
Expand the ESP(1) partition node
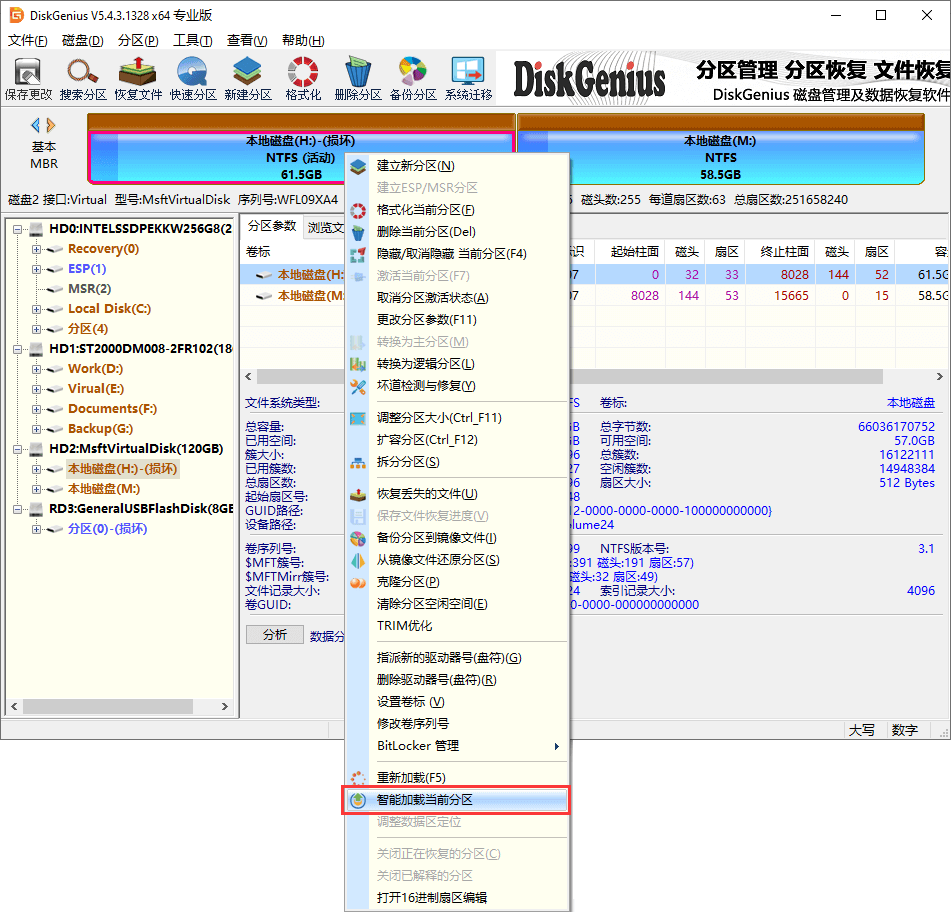[36, 269]
